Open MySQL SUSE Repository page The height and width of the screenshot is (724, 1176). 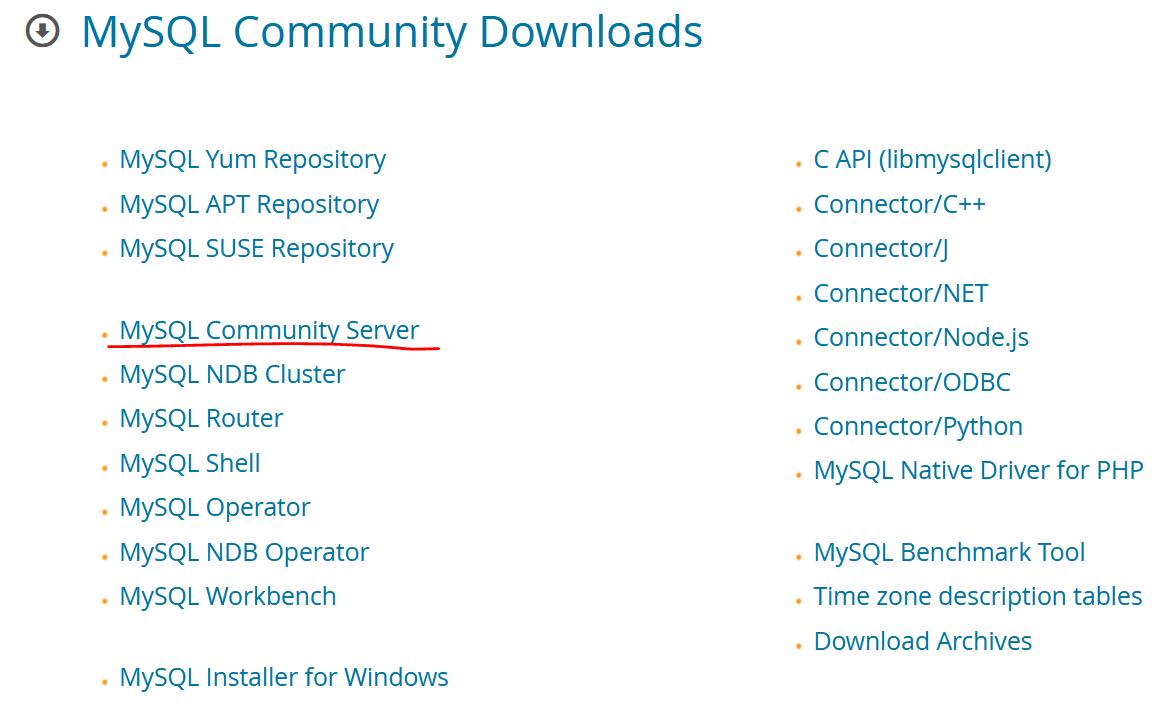pyautogui.click(x=256, y=249)
